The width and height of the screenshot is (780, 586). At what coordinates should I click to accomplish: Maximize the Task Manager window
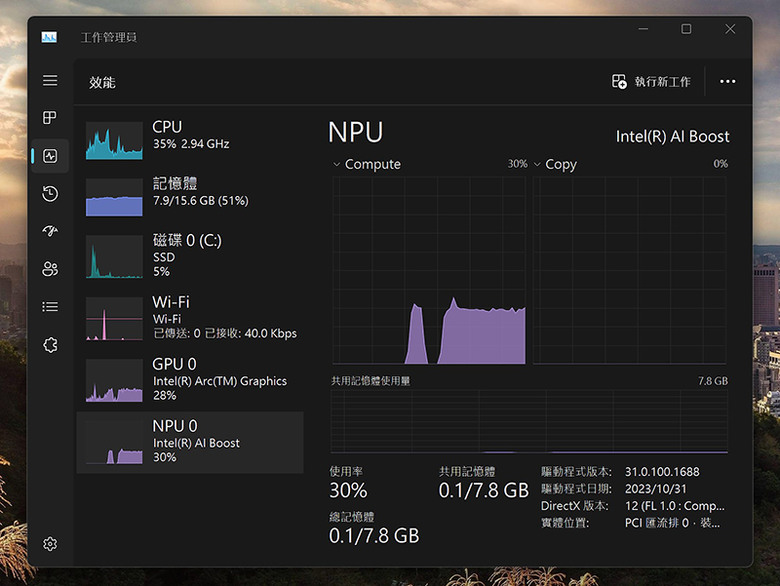(686, 29)
